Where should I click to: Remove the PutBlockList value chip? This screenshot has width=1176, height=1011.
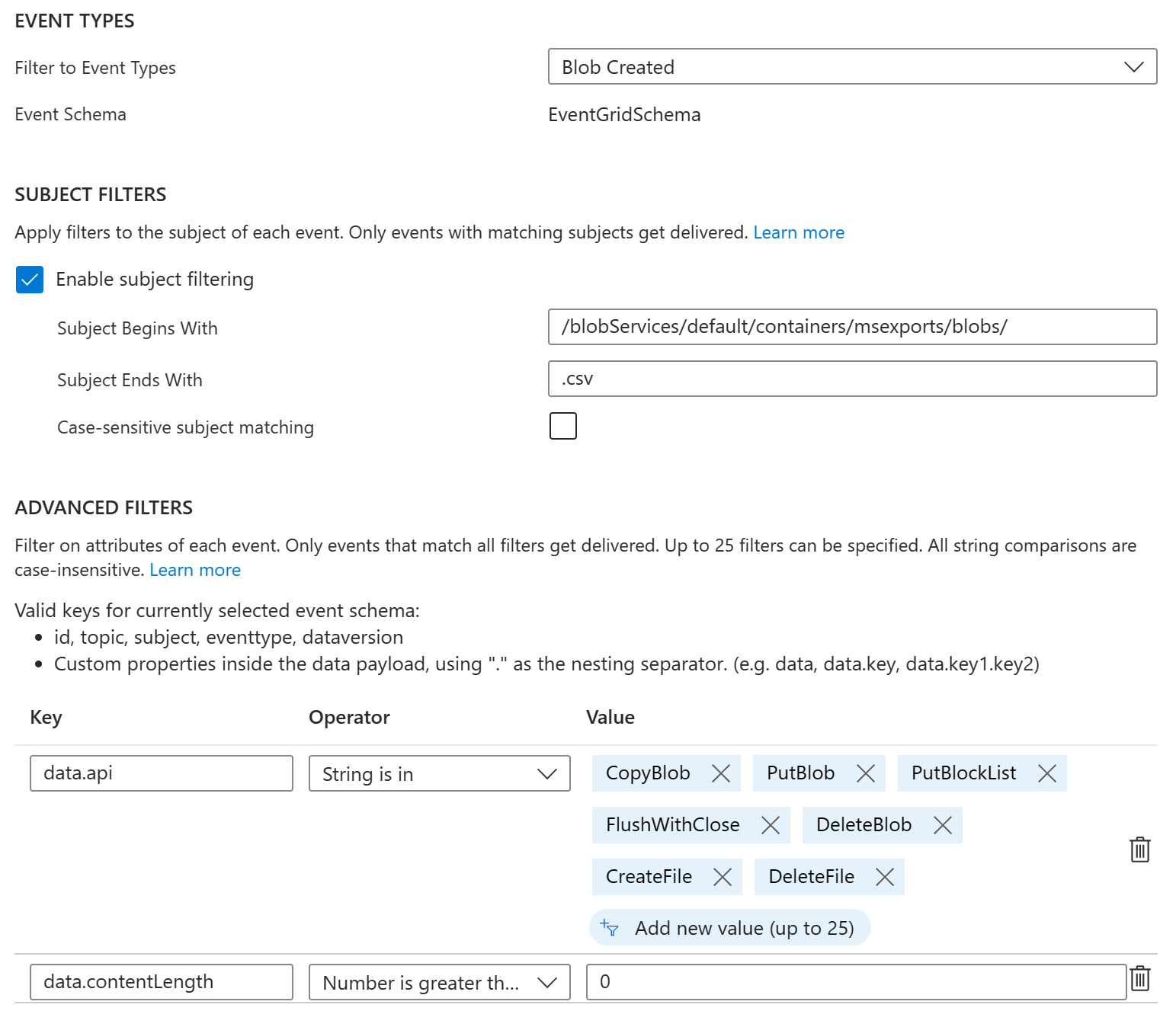tap(1047, 773)
